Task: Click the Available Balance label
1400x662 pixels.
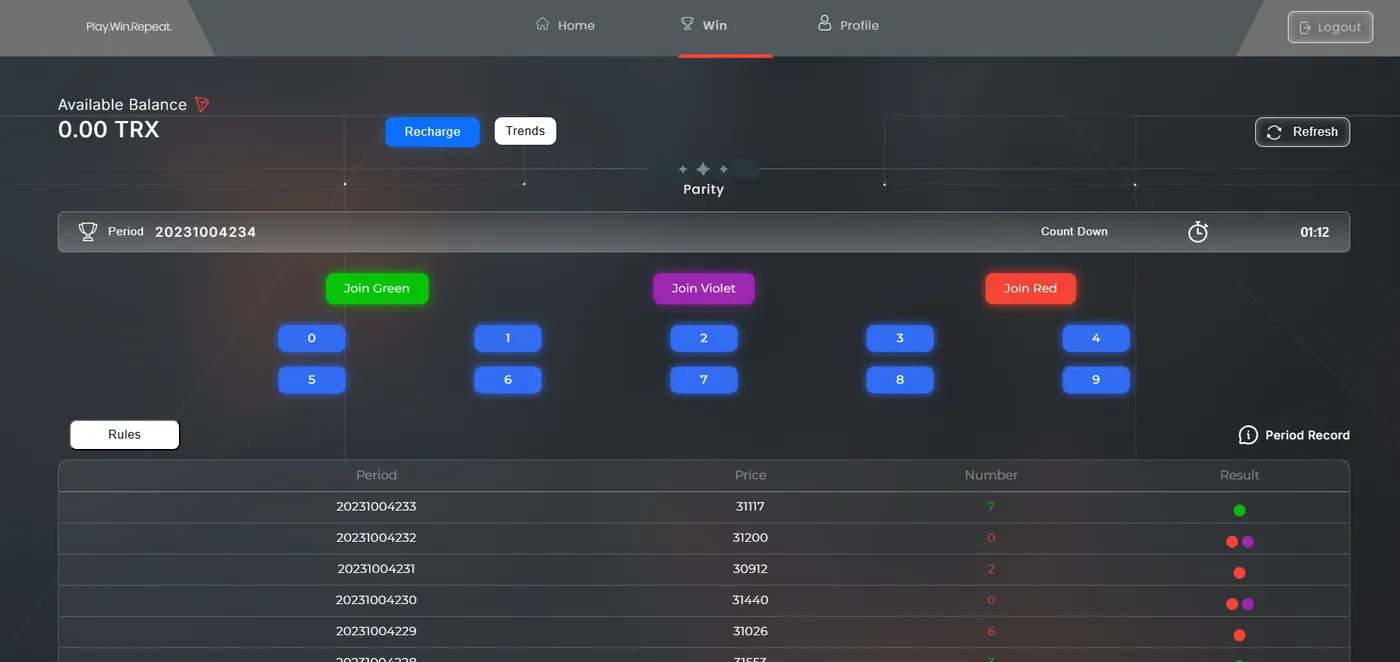Action: point(122,105)
